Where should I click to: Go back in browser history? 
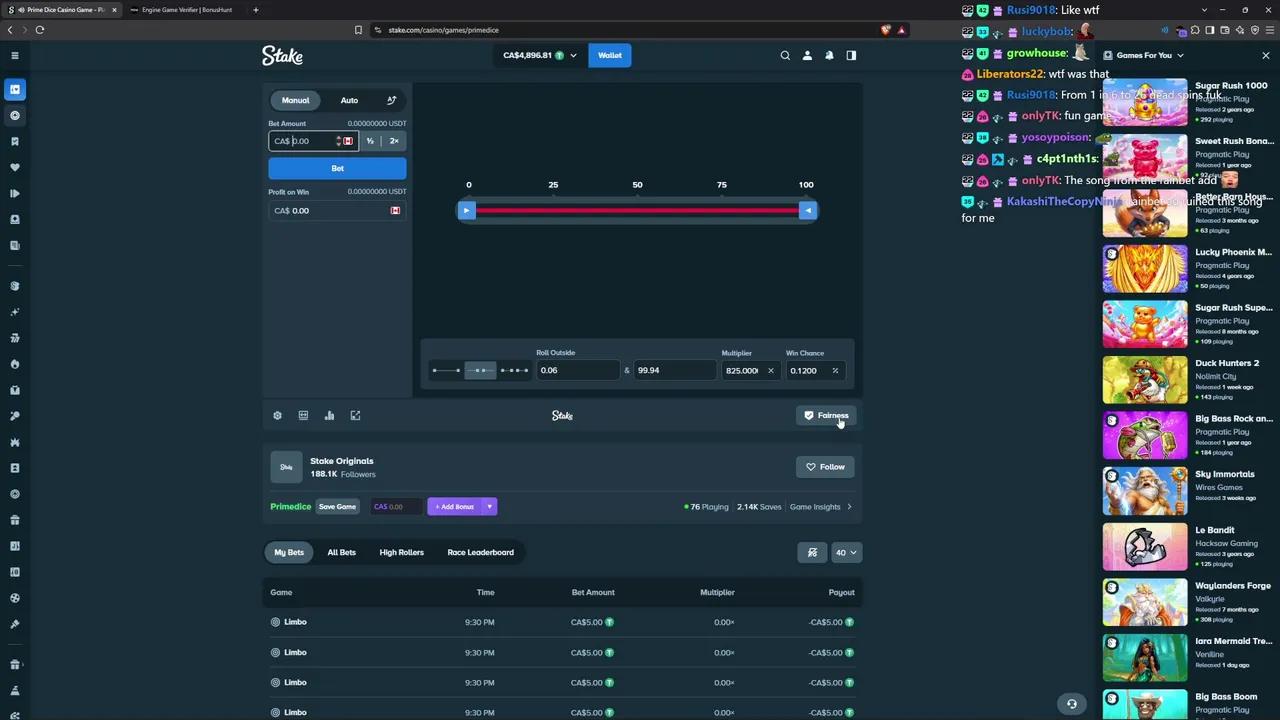pyautogui.click(x=10, y=30)
